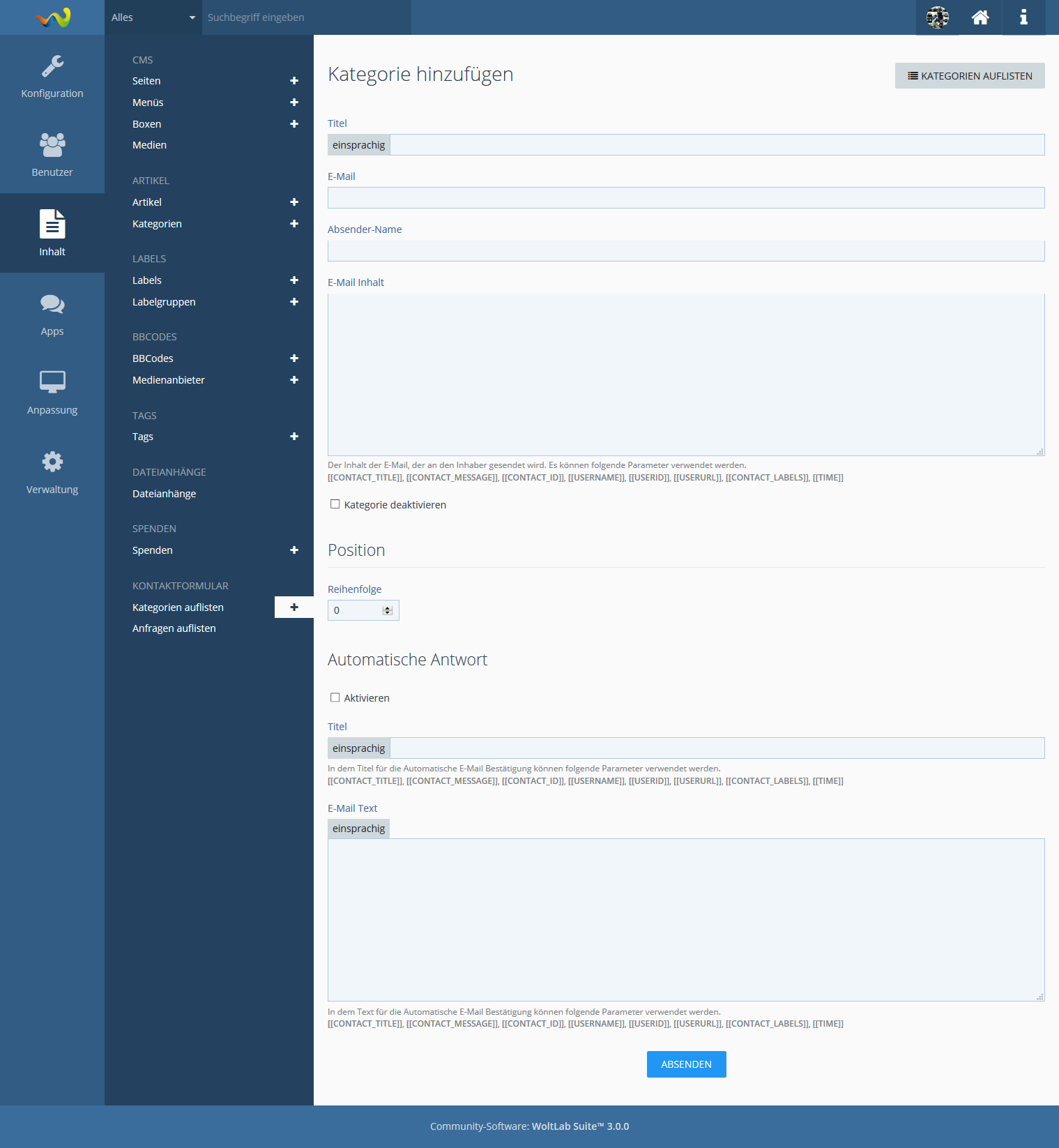Open the Verwaltung gear section
Viewport: 1059px width, 1148px height.
pyautogui.click(x=52, y=471)
